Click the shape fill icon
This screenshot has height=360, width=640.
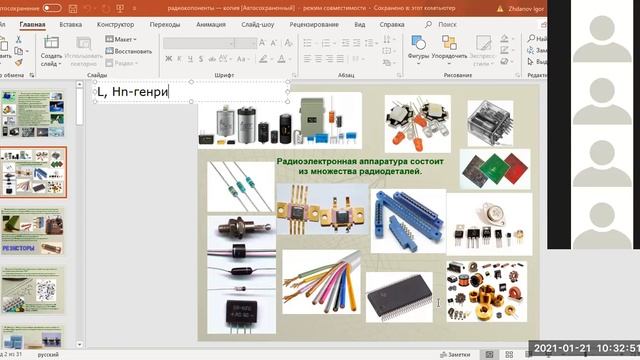click(x=505, y=39)
